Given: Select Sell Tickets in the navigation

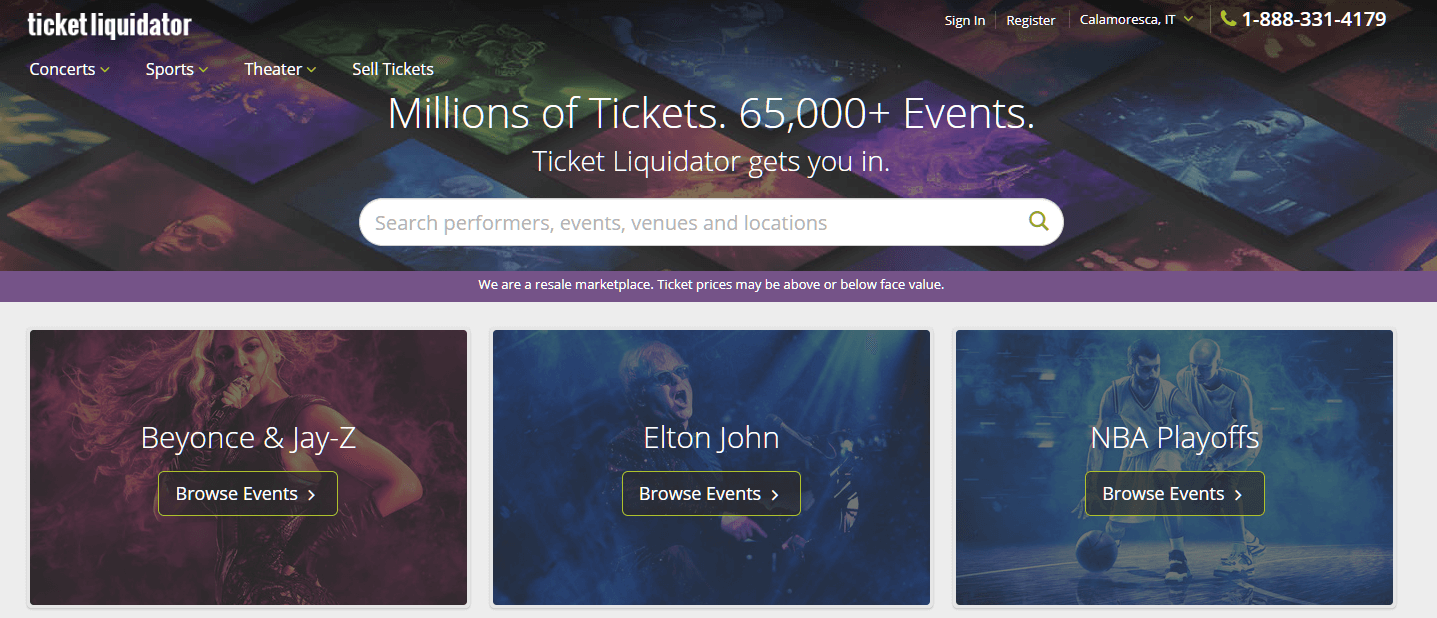Looking at the screenshot, I should coord(392,69).
